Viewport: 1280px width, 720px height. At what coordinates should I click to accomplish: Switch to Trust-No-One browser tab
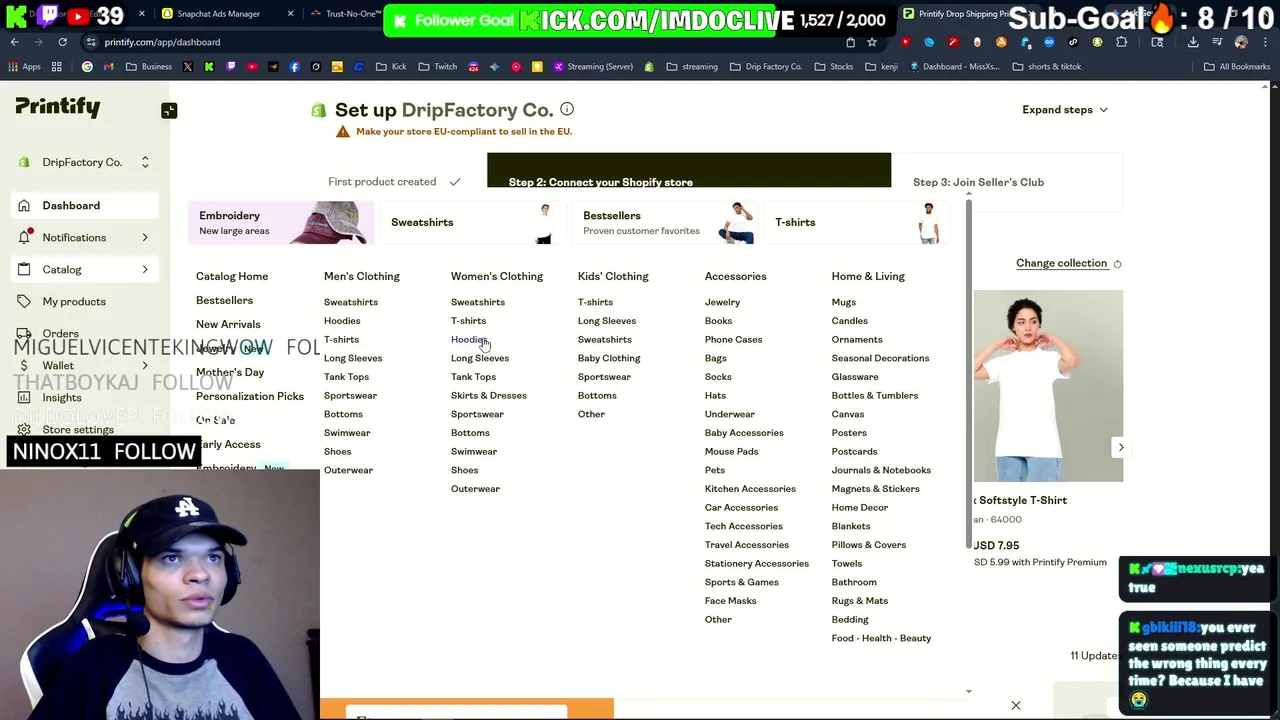[x=345, y=14]
